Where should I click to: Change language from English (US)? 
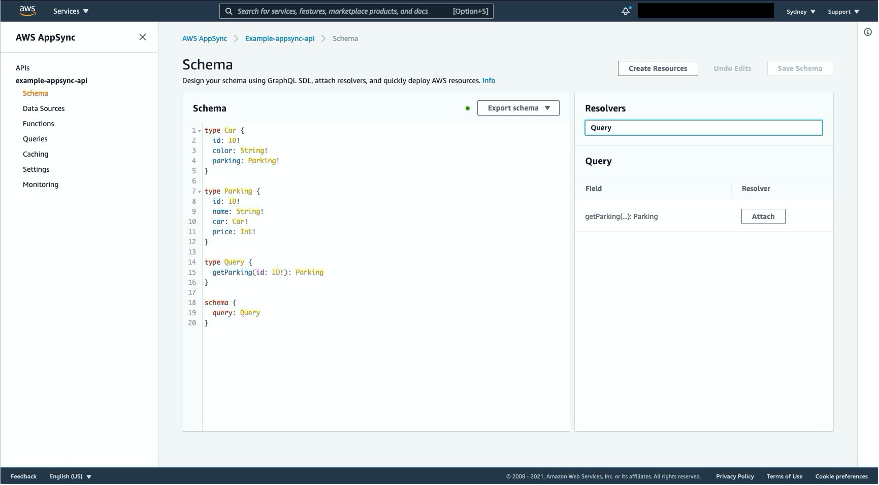tap(70, 476)
